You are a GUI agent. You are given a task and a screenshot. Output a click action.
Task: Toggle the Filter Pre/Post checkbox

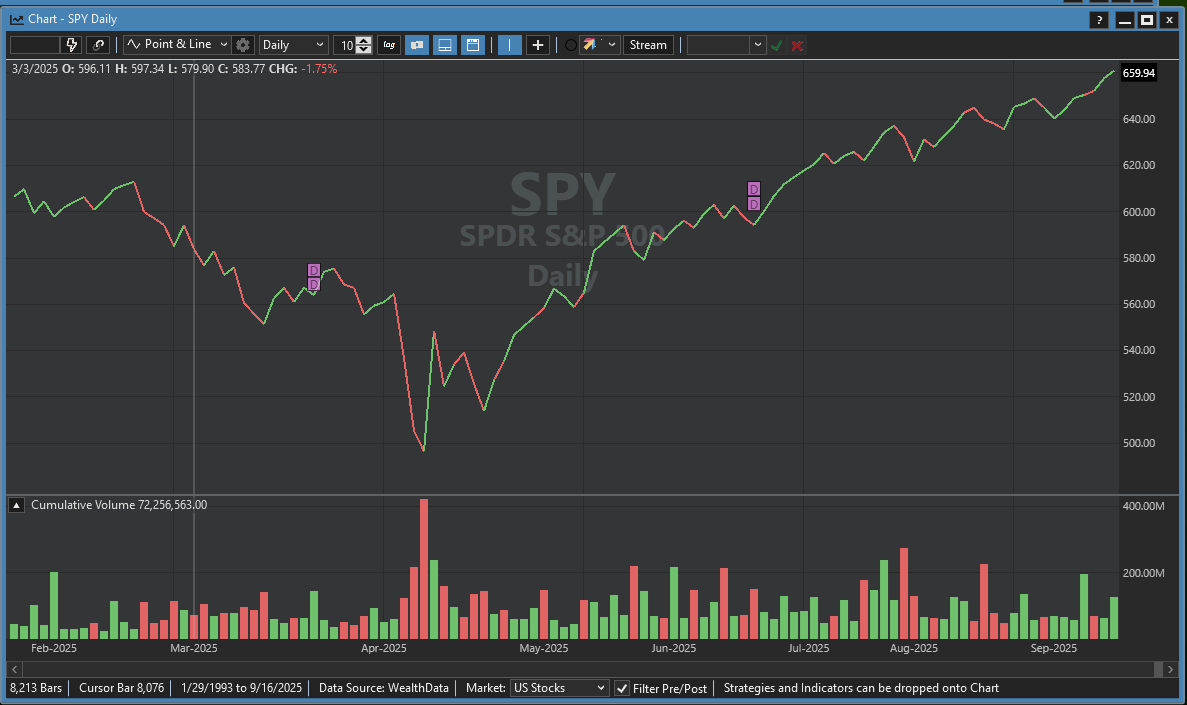(622, 688)
